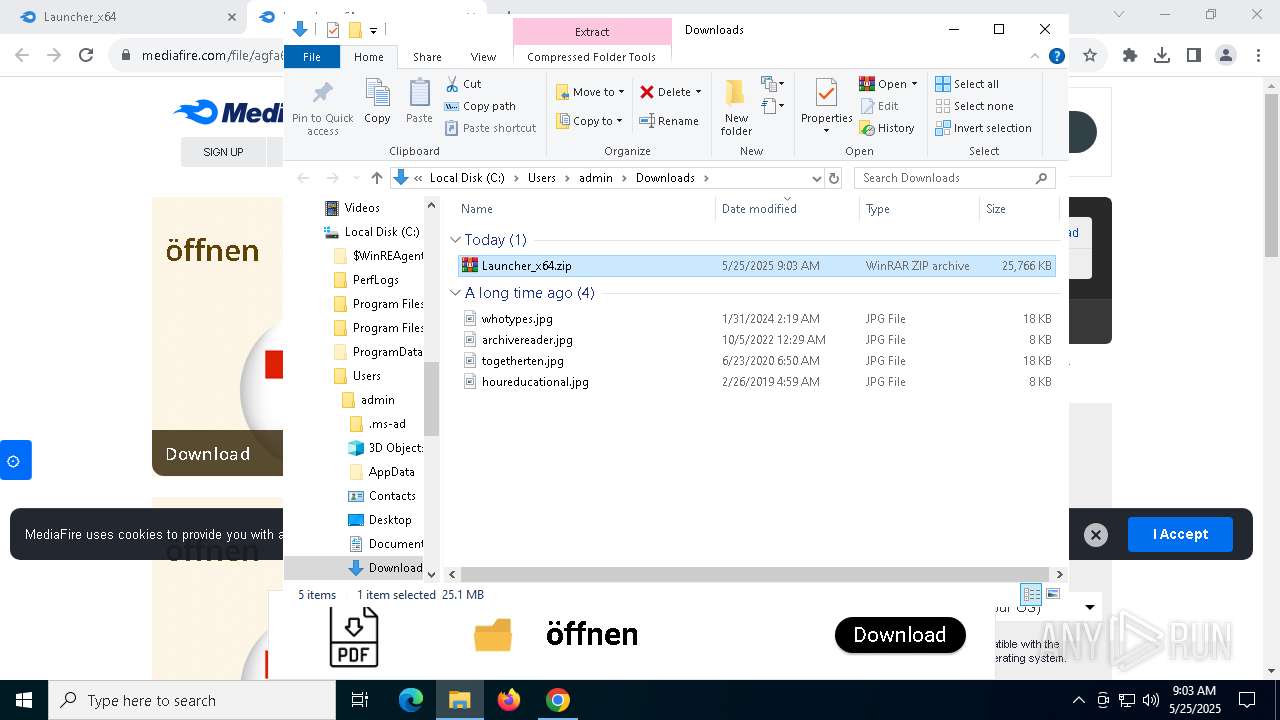Collapse the A long time ago group
Image resolution: width=1280 pixels, height=720 pixels.
[x=456, y=293]
